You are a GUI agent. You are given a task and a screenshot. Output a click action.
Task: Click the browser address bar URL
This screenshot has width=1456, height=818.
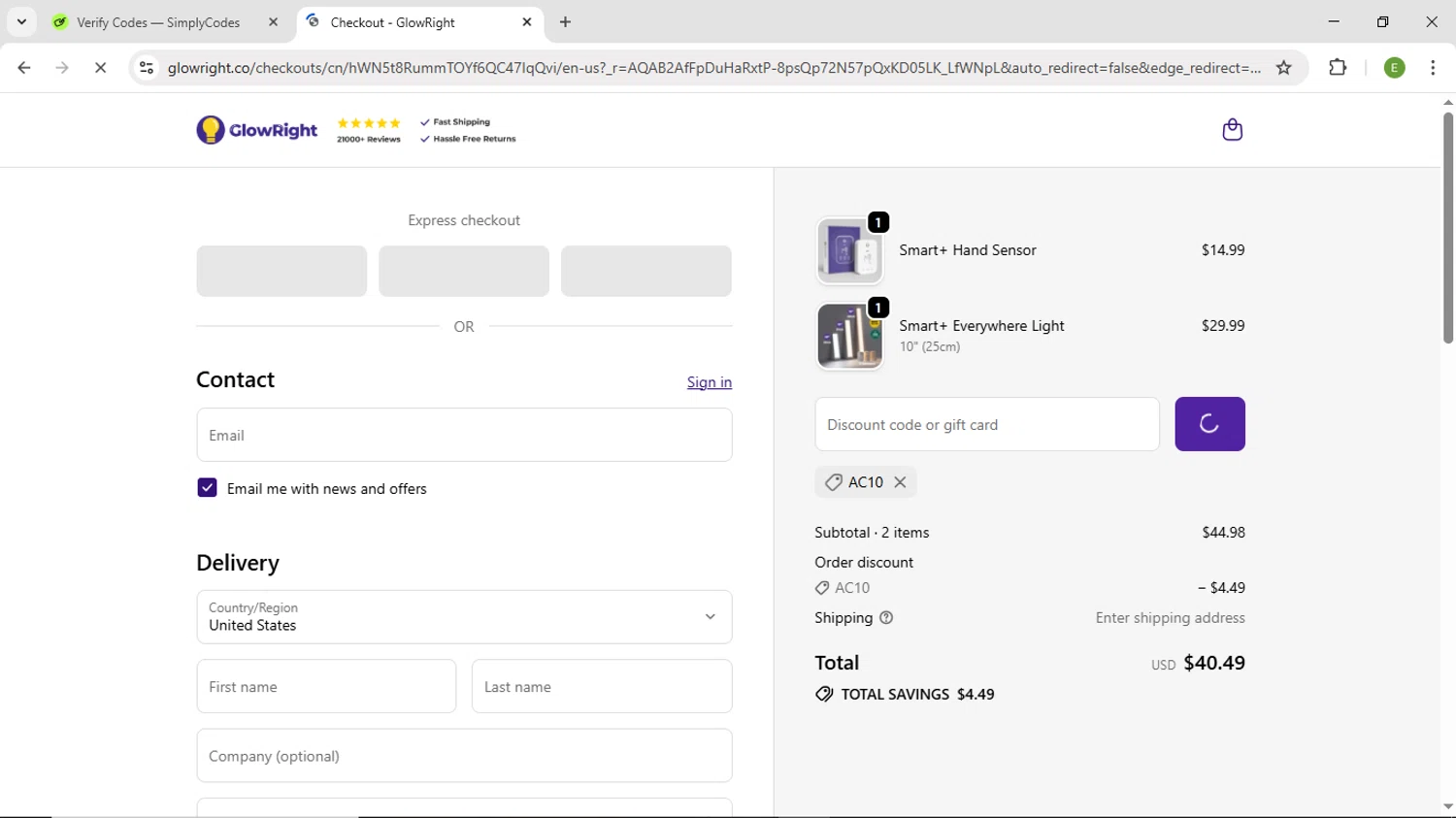714,68
